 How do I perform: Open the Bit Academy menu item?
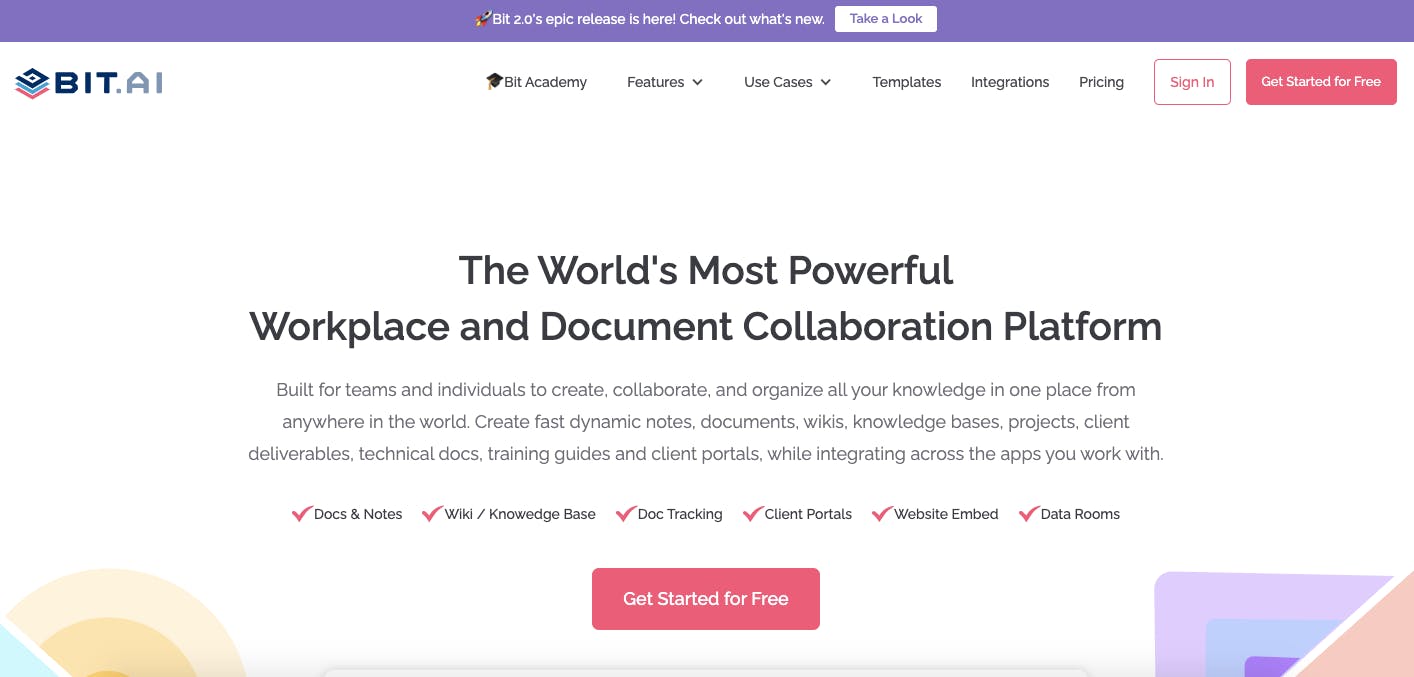[x=536, y=82]
